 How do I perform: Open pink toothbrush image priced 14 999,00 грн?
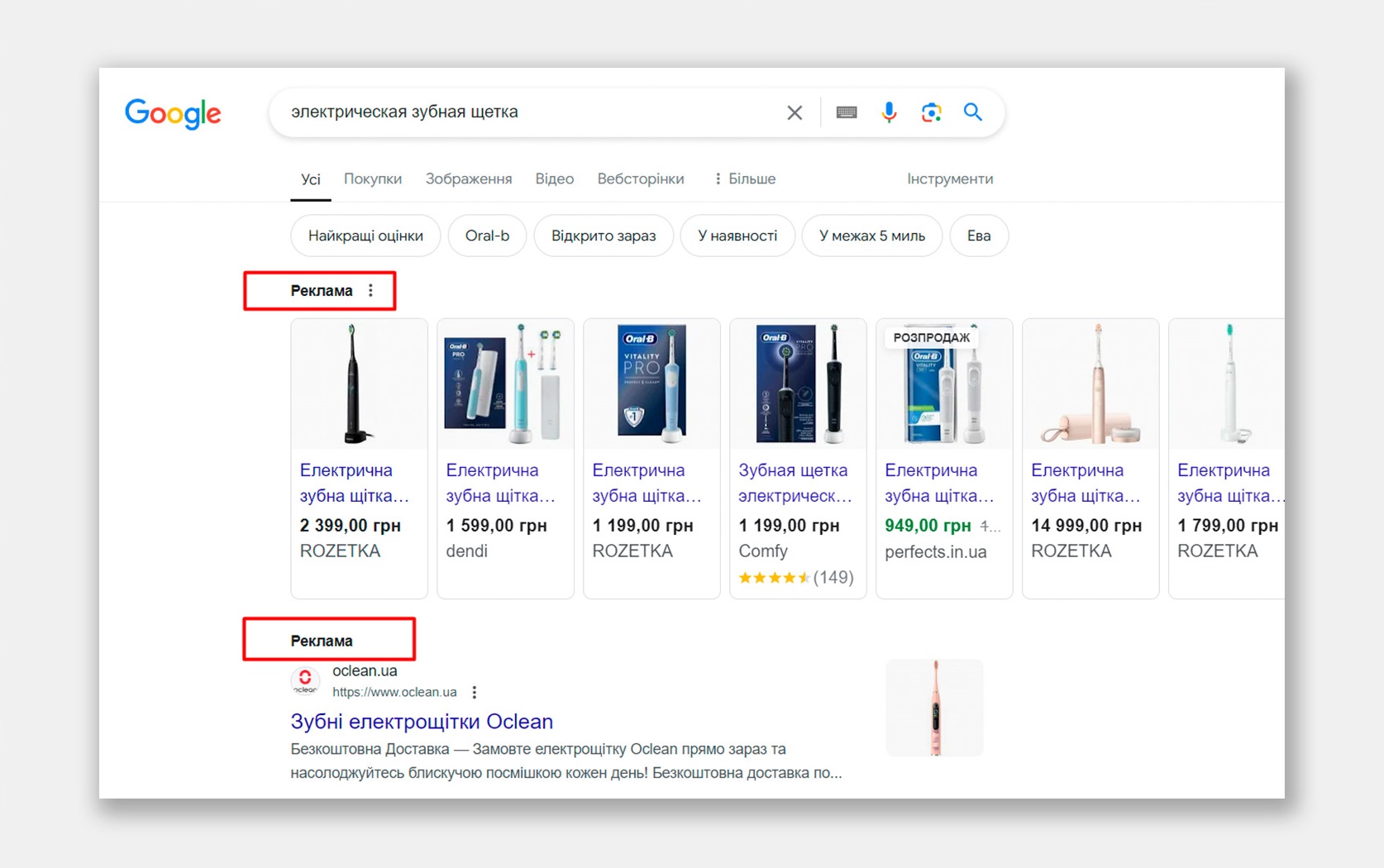click(1090, 384)
